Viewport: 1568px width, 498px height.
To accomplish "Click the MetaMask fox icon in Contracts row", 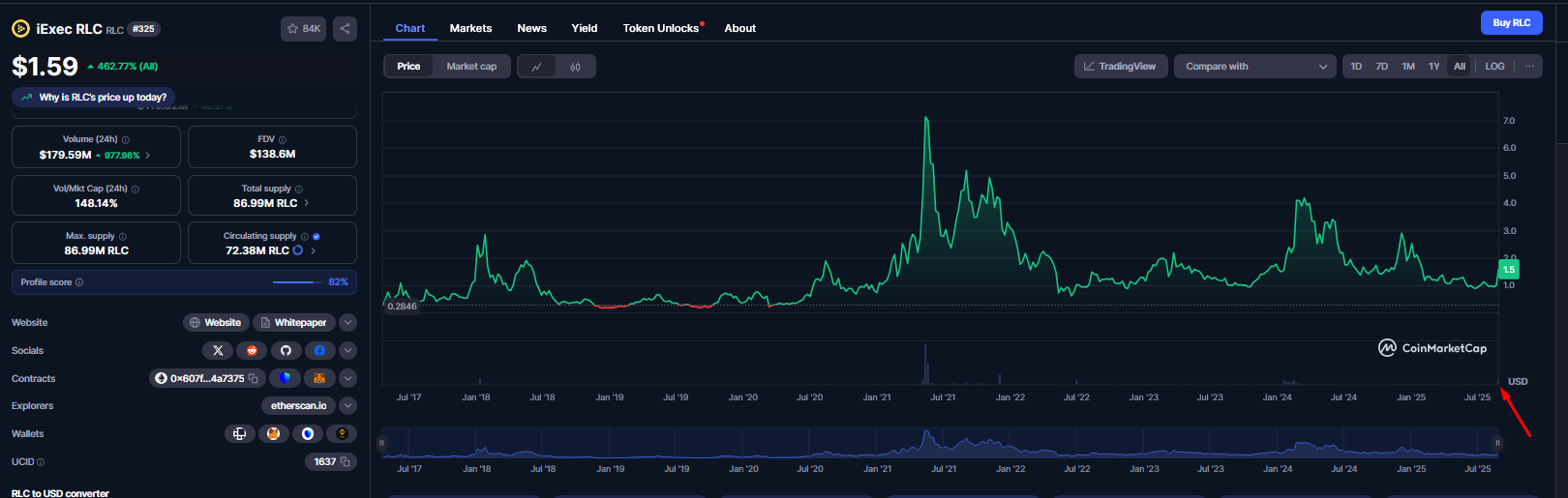I will pos(319,378).
